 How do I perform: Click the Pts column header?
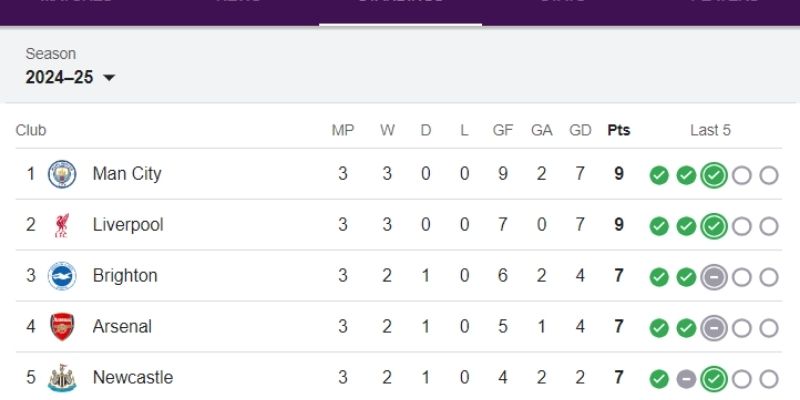[619, 130]
